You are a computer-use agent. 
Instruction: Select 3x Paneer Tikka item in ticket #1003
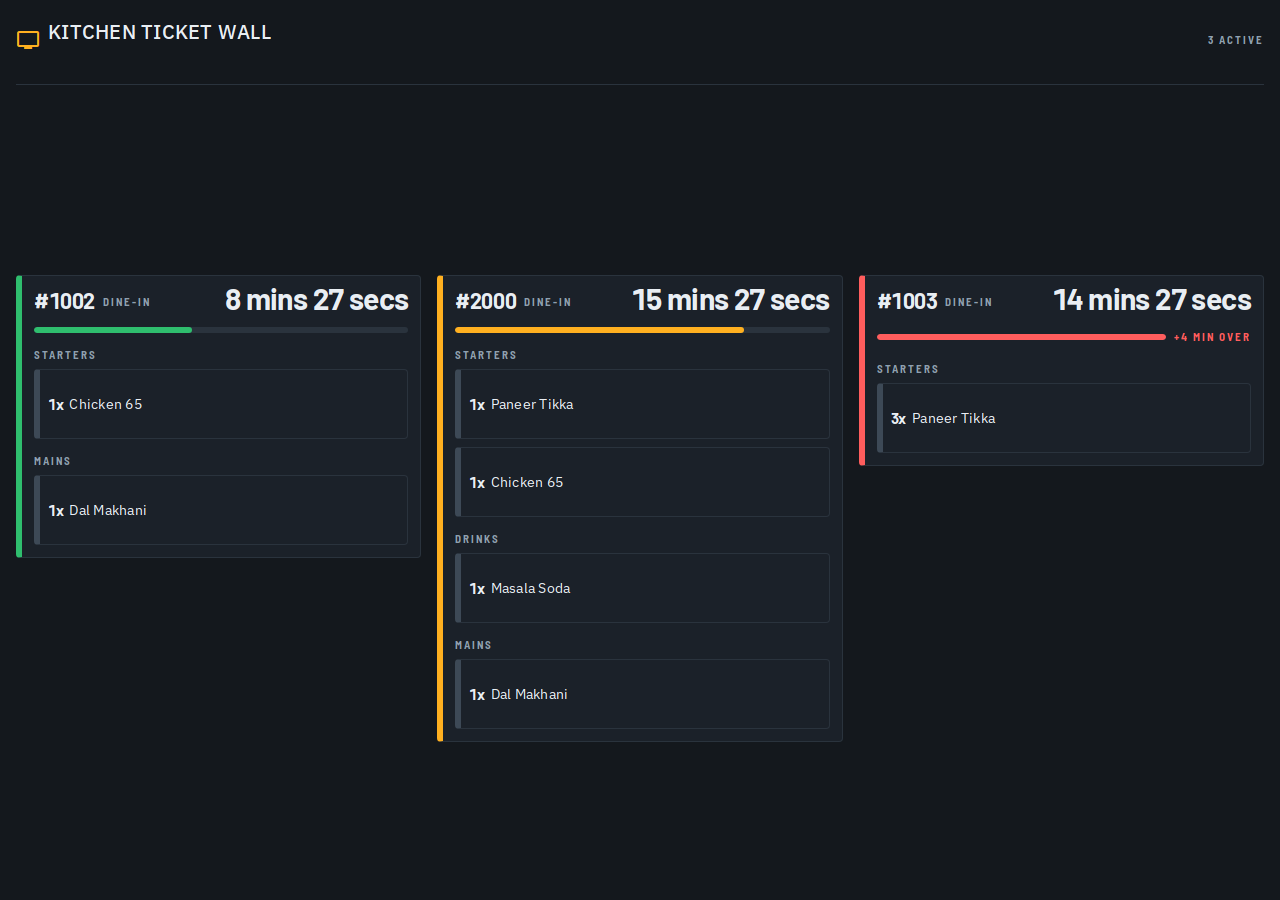1064,418
